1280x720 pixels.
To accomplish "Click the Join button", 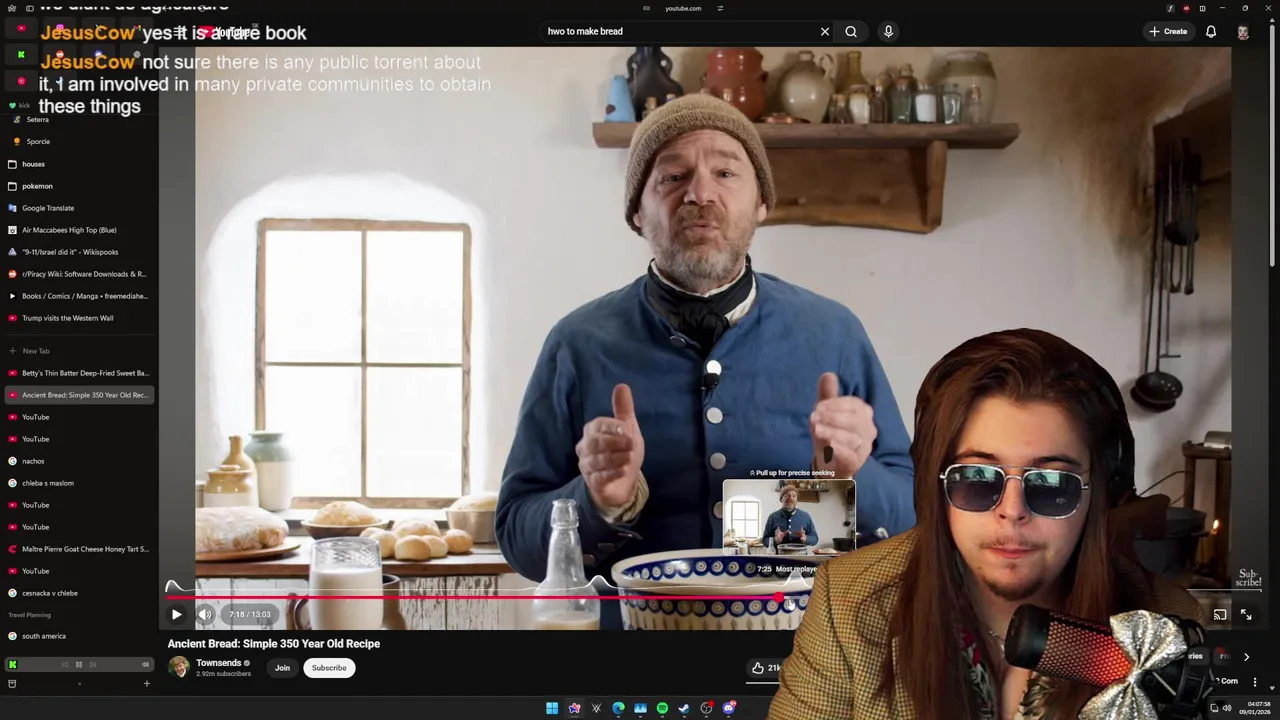I will [x=282, y=668].
